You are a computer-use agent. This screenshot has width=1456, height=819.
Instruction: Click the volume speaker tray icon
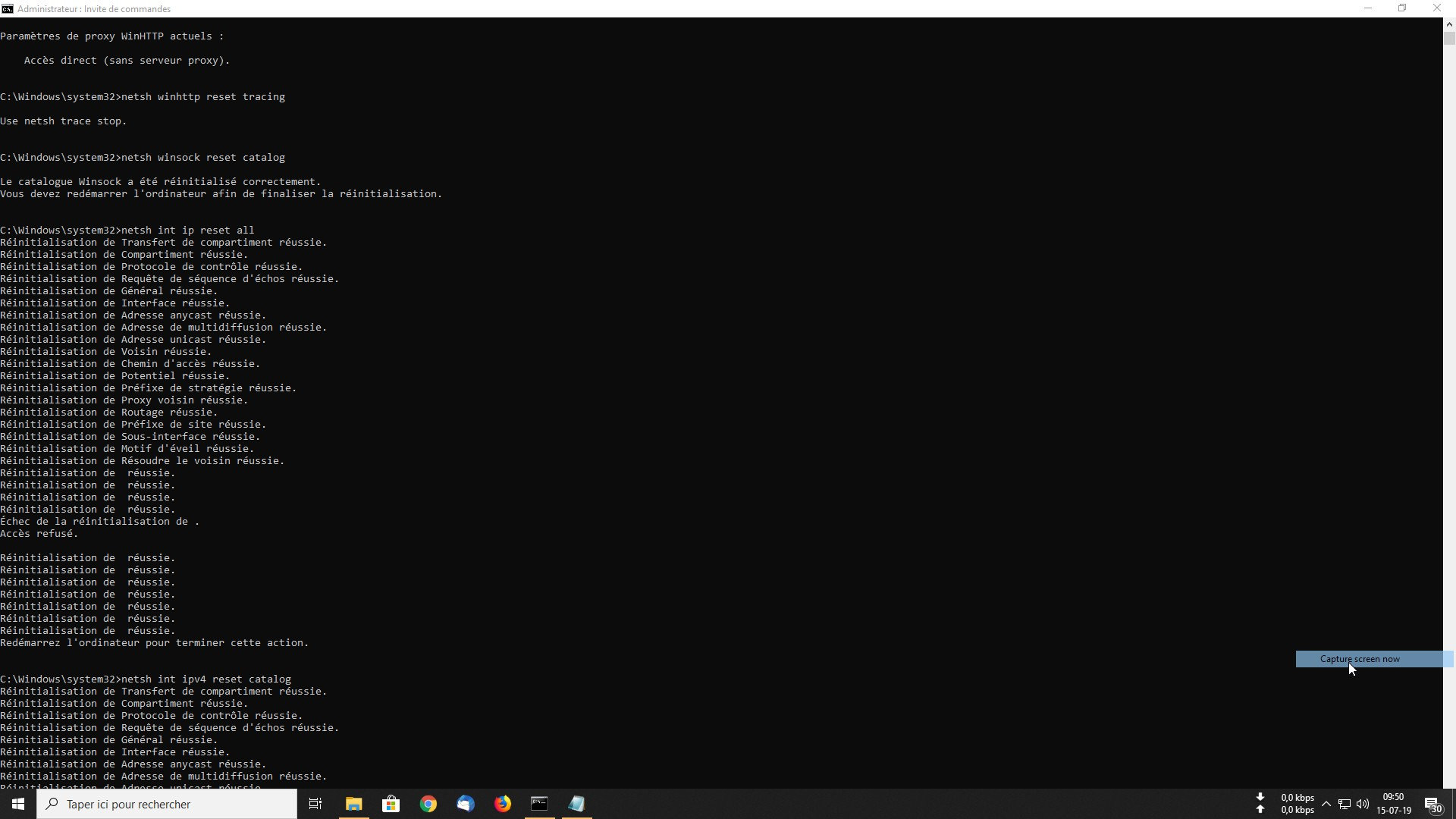(x=1363, y=804)
